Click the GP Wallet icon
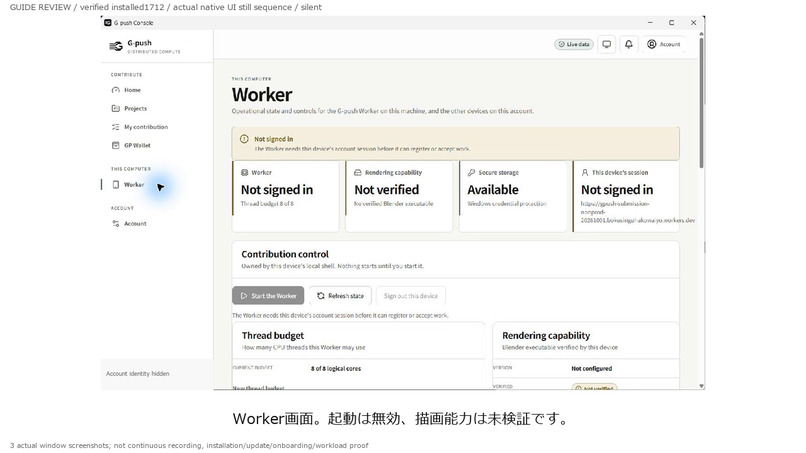This screenshot has width=806, height=453. 116,146
